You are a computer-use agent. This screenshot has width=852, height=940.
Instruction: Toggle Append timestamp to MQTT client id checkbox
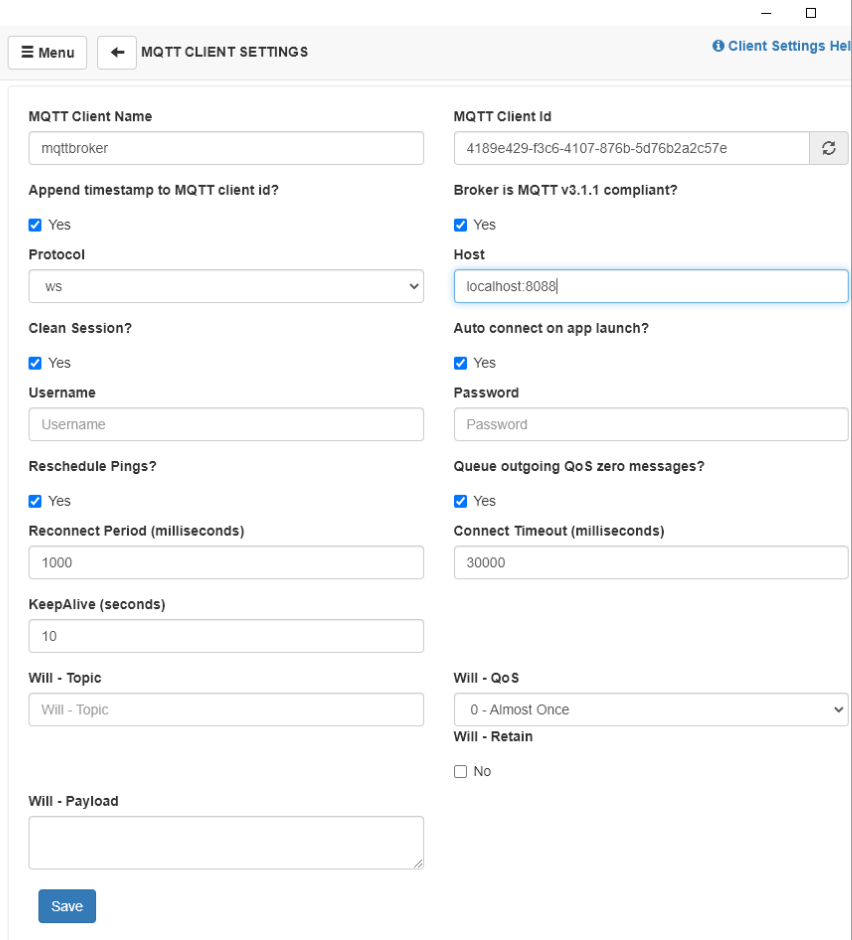(x=35, y=225)
